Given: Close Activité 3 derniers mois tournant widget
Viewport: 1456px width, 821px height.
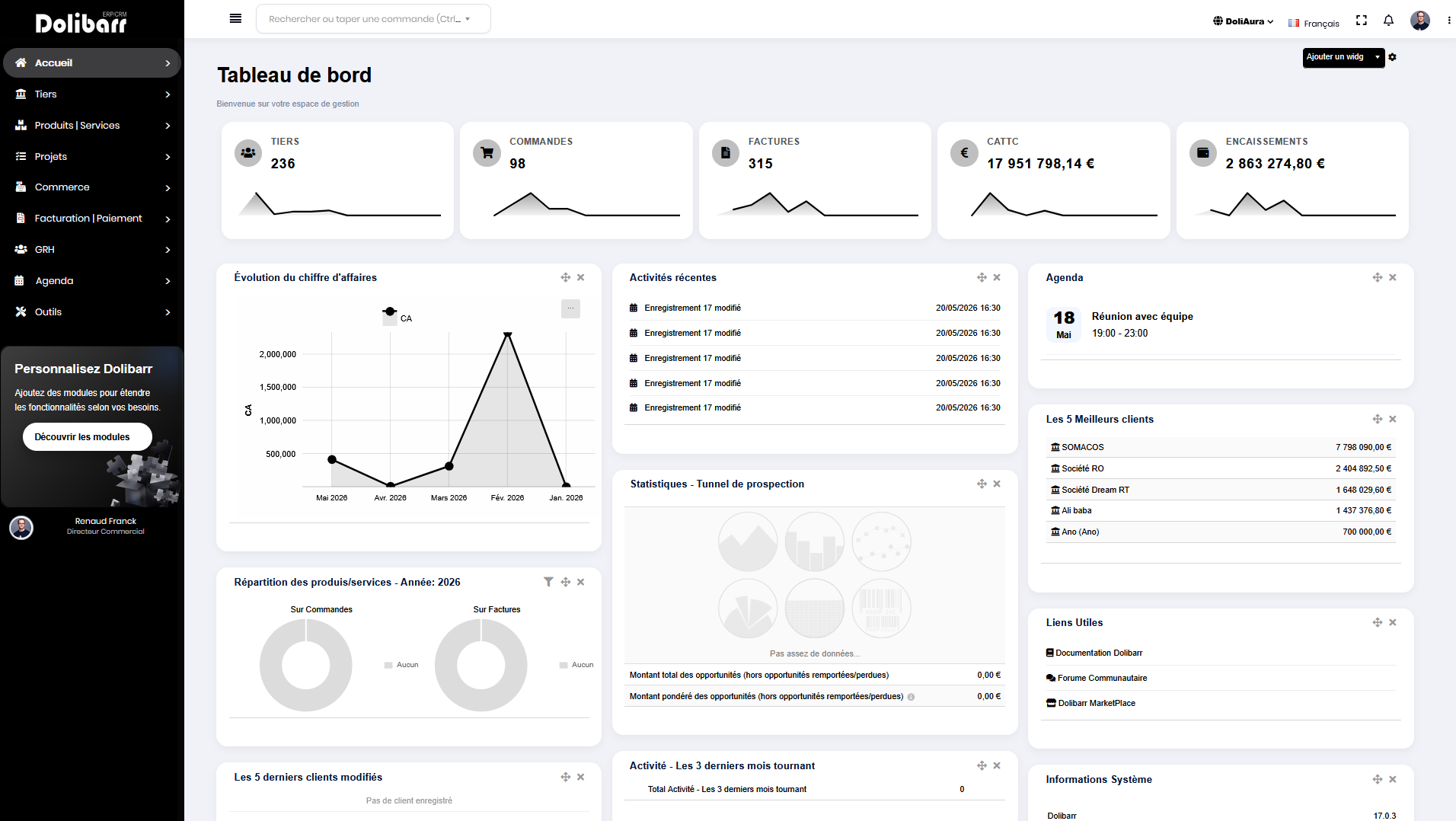Looking at the screenshot, I should [x=997, y=766].
